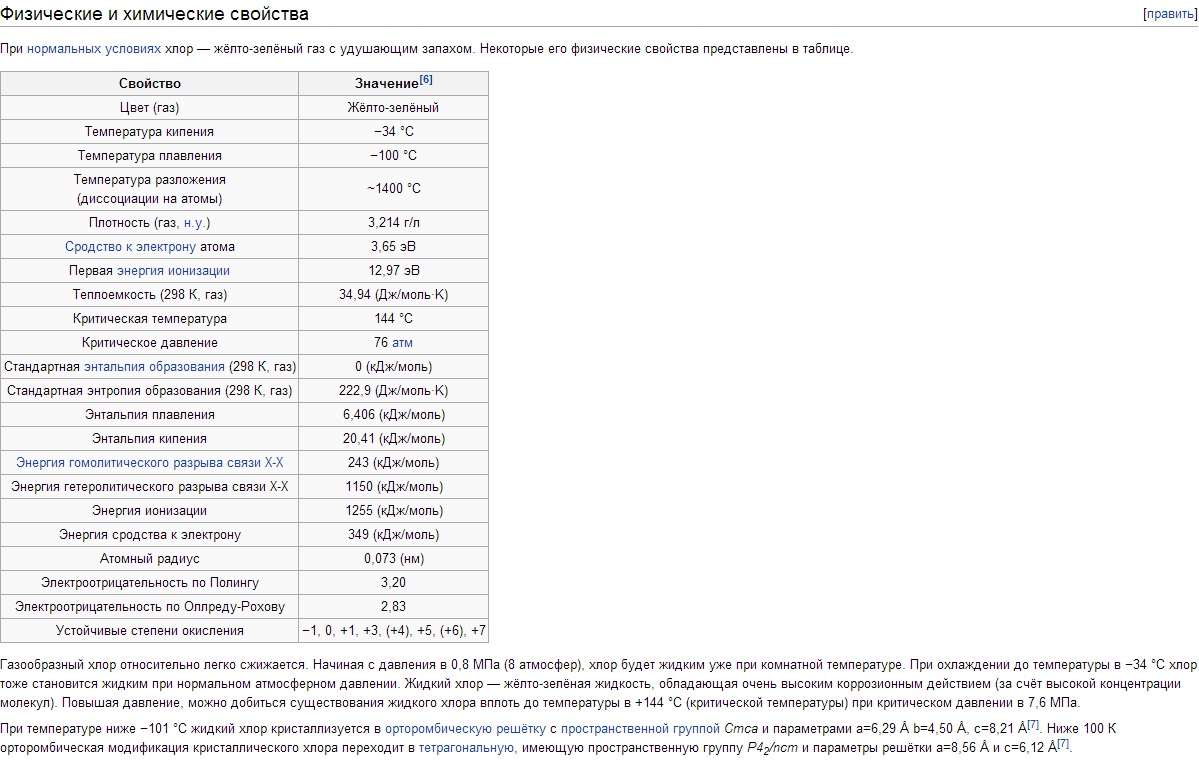The height and width of the screenshot is (770, 1199).
Task: Select the "Значение" column header
Action: click(393, 83)
